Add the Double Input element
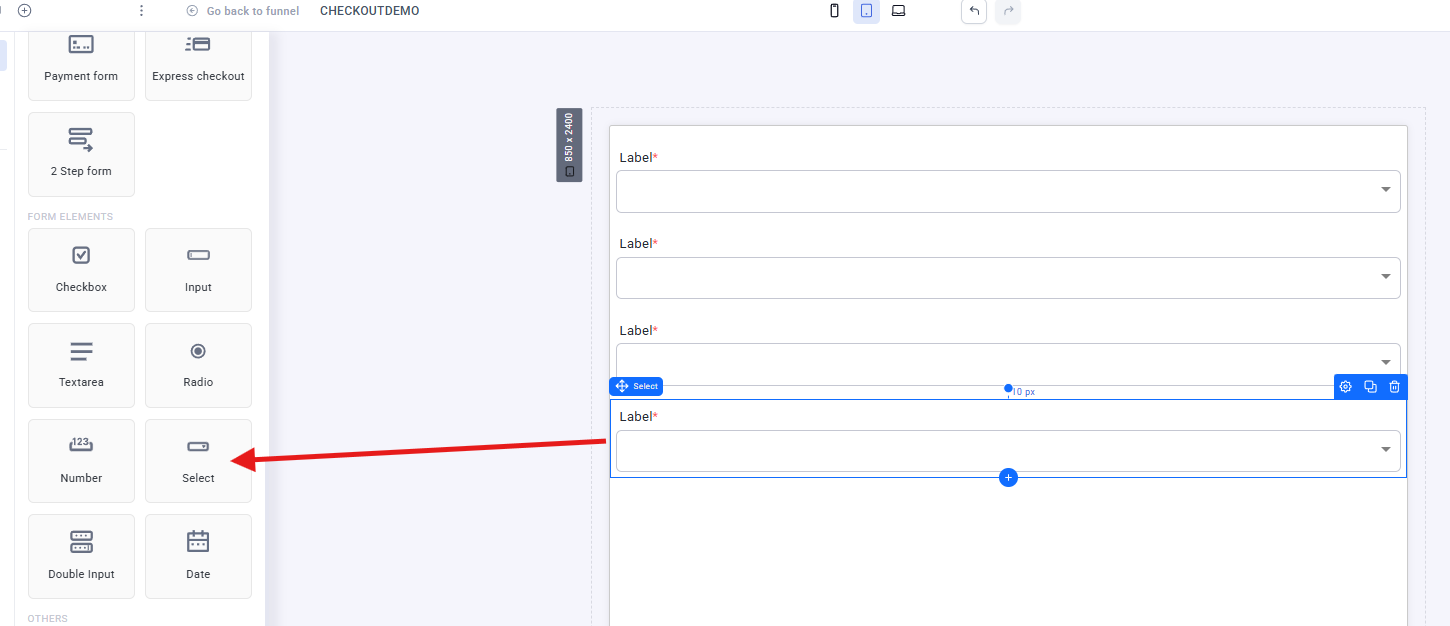Image resolution: width=1450 pixels, height=626 pixels. point(81,556)
